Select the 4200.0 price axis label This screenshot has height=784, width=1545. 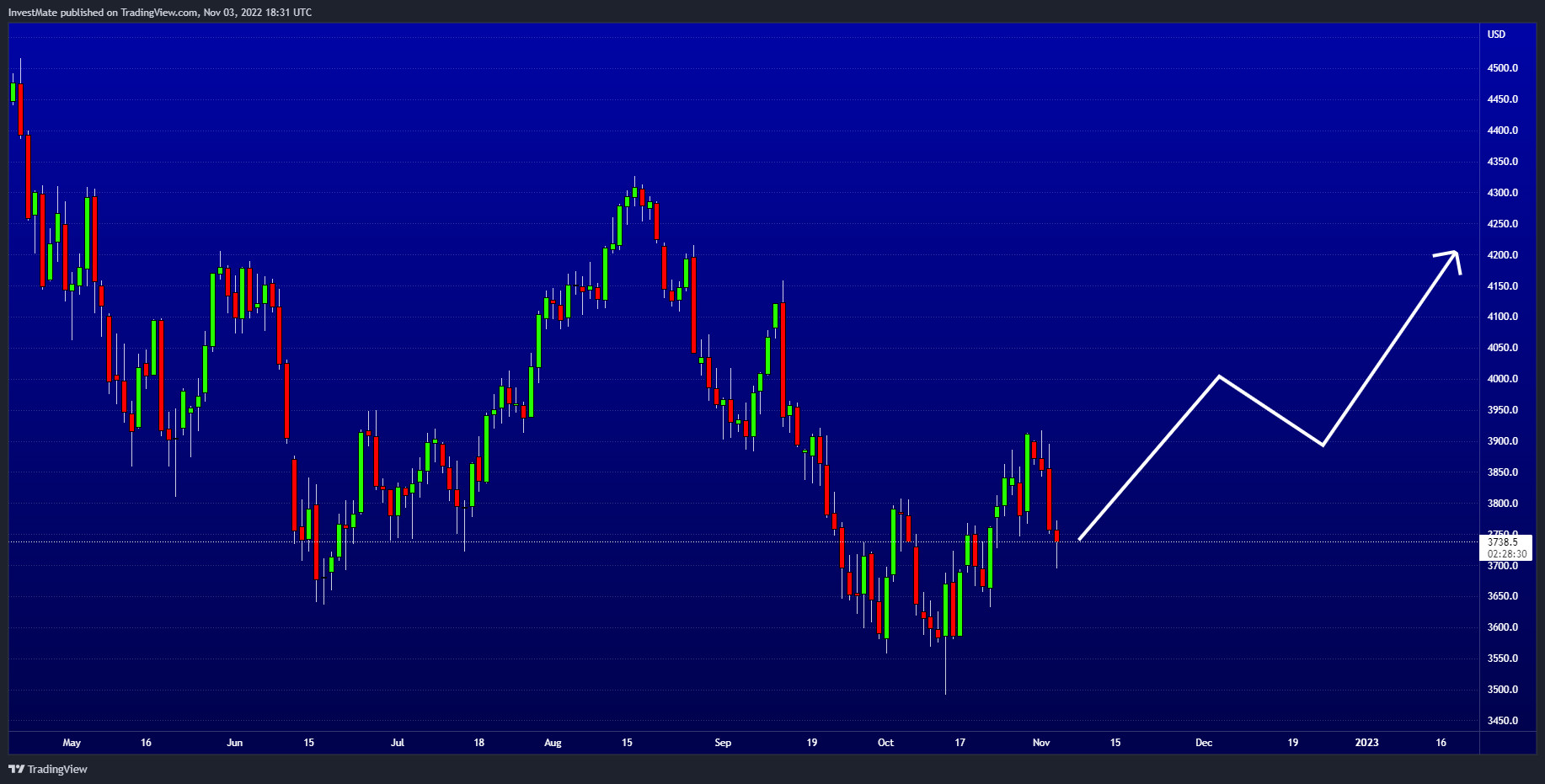[1503, 255]
